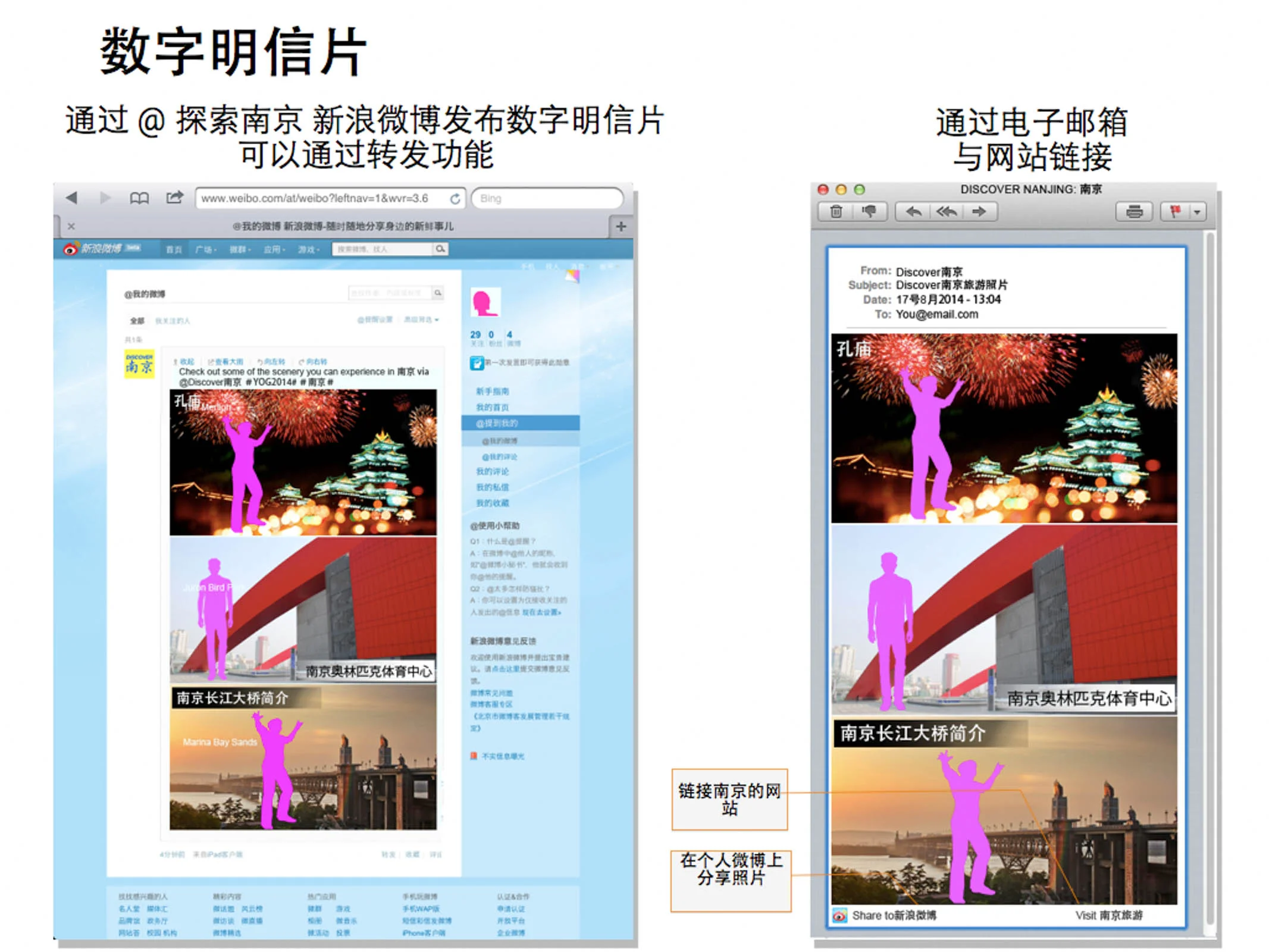Click the reply-all double arrow icon
The width and height of the screenshot is (1269, 952).
click(x=946, y=211)
